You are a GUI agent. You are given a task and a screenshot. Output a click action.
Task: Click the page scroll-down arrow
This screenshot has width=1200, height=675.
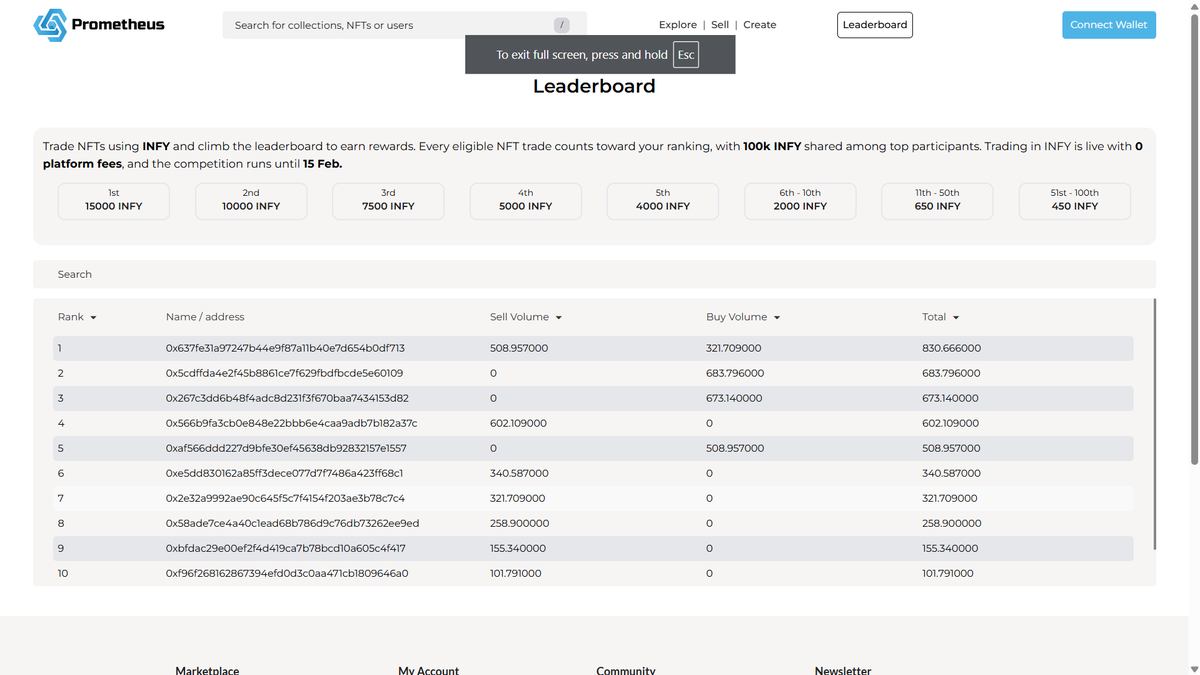pyautogui.click(x=1194, y=669)
